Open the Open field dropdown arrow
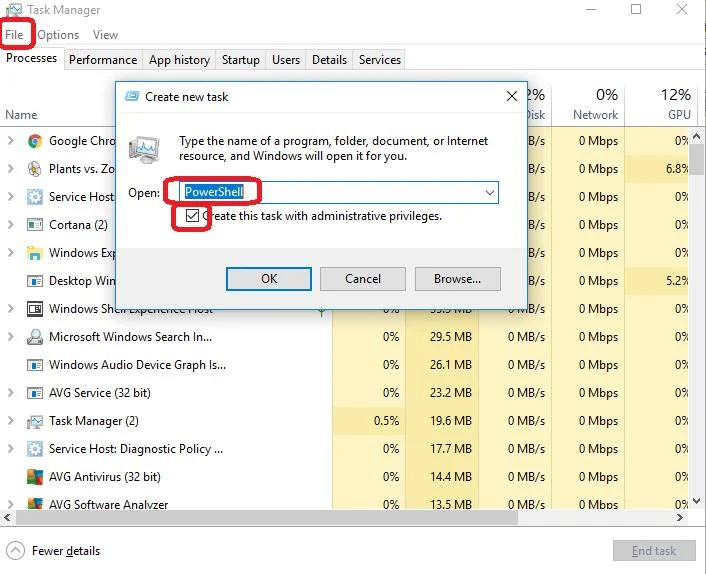The image size is (706, 574). (x=490, y=193)
